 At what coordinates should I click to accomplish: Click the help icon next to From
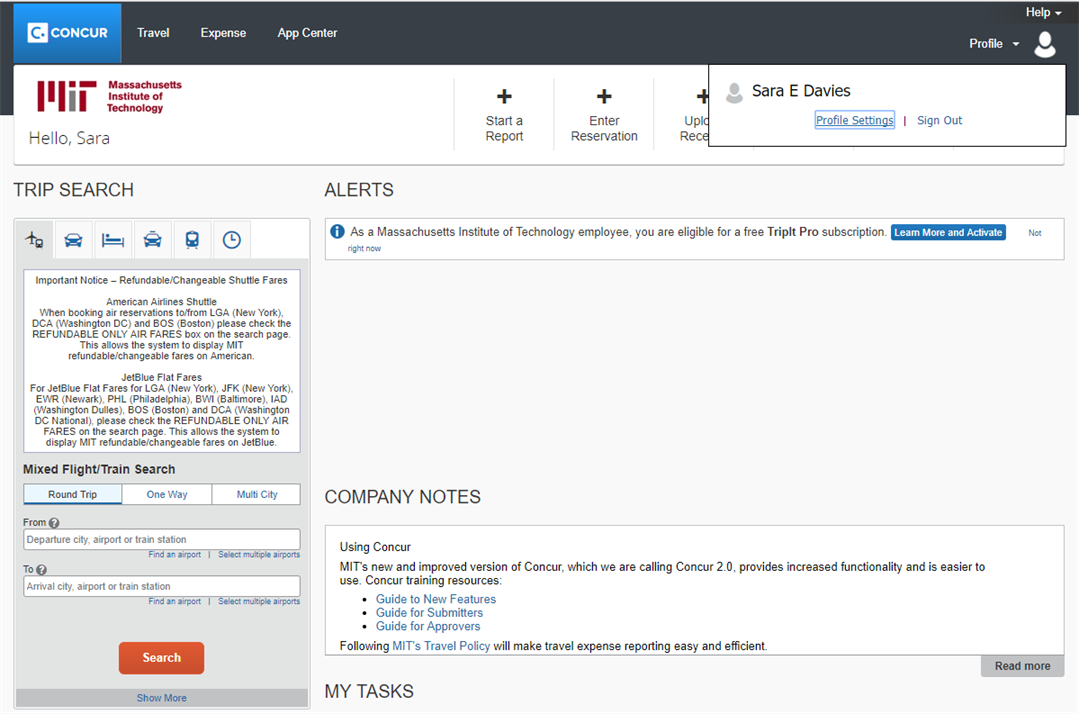point(54,523)
